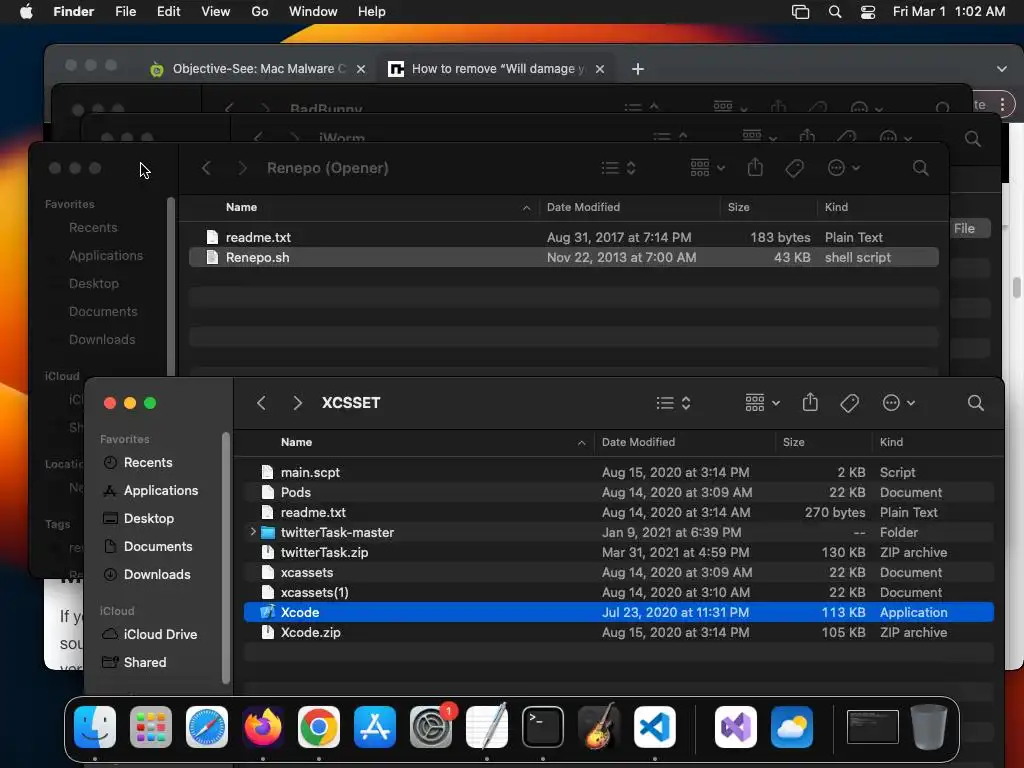Open Shared in XCSSET sidebar

(145, 662)
